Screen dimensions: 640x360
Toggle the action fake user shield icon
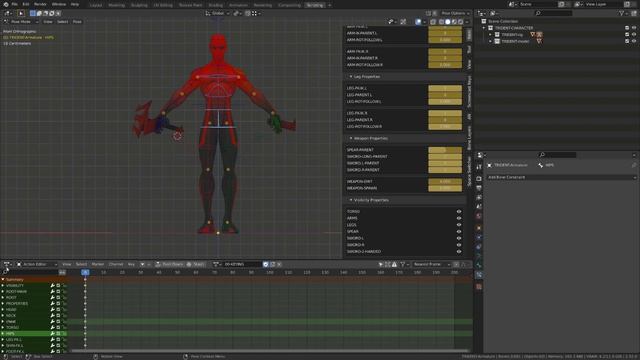coord(266,264)
